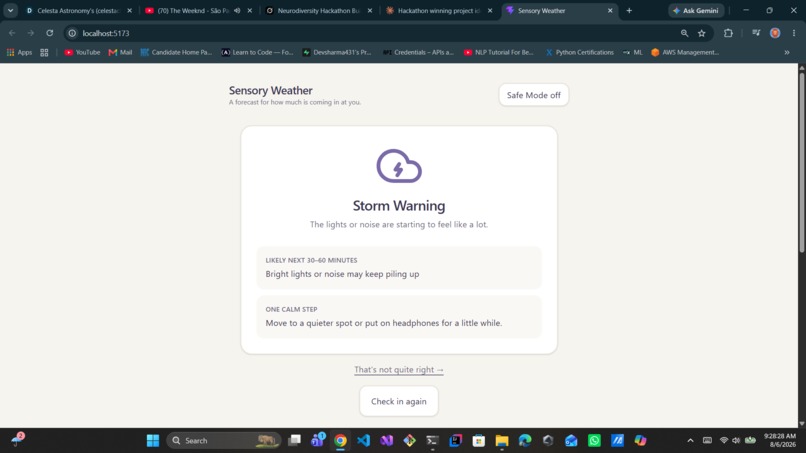Click the storm cloud lightning icon
The width and height of the screenshot is (806, 453).
pyautogui.click(x=399, y=166)
